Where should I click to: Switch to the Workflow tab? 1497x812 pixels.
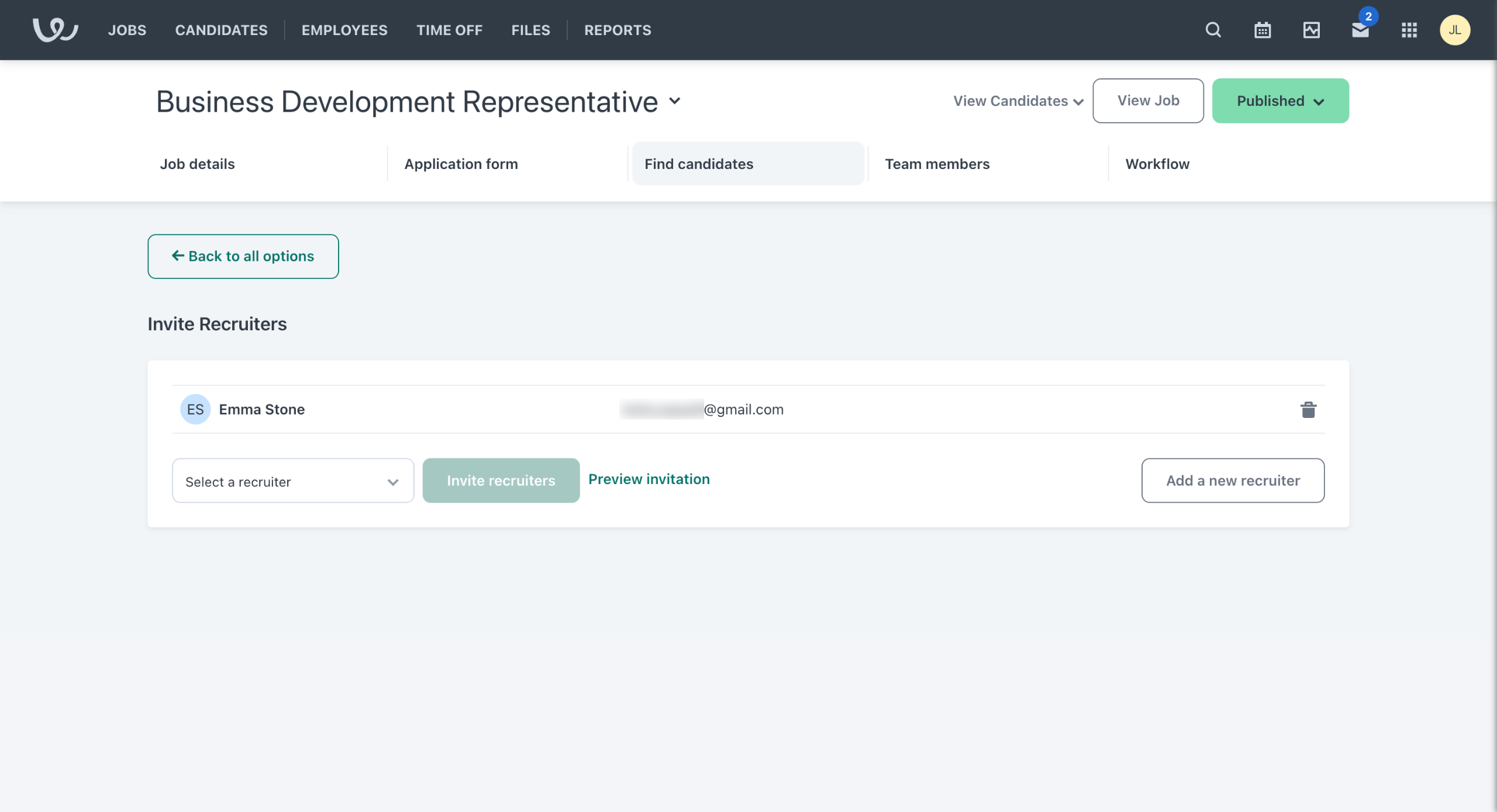1157,164
